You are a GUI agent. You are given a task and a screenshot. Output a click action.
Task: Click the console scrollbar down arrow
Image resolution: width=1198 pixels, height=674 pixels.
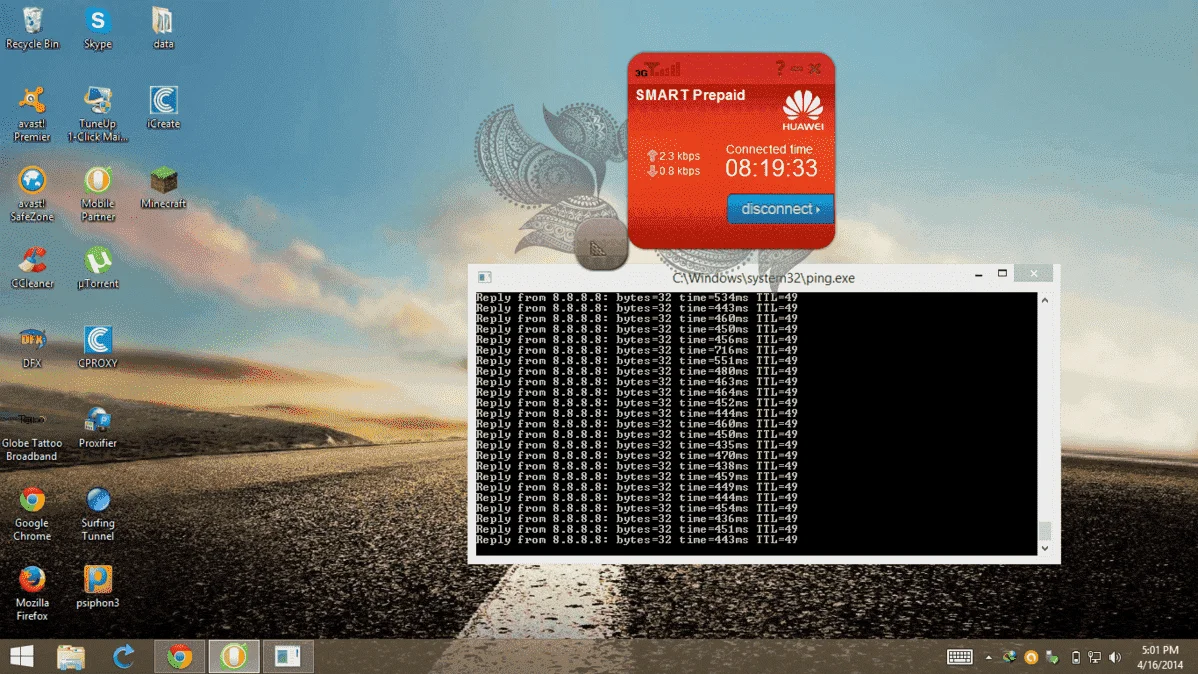tap(1044, 548)
